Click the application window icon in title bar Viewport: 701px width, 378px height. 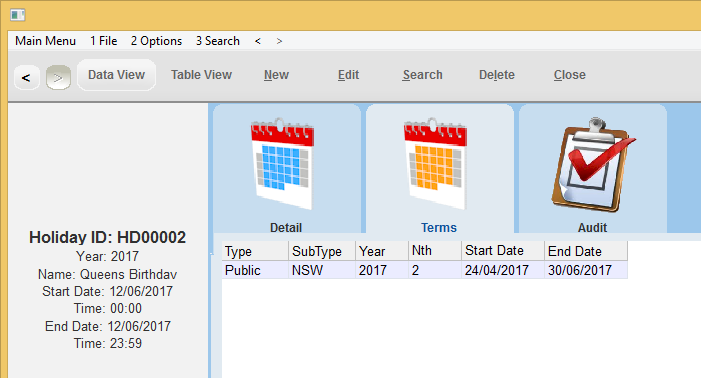tap(18, 15)
